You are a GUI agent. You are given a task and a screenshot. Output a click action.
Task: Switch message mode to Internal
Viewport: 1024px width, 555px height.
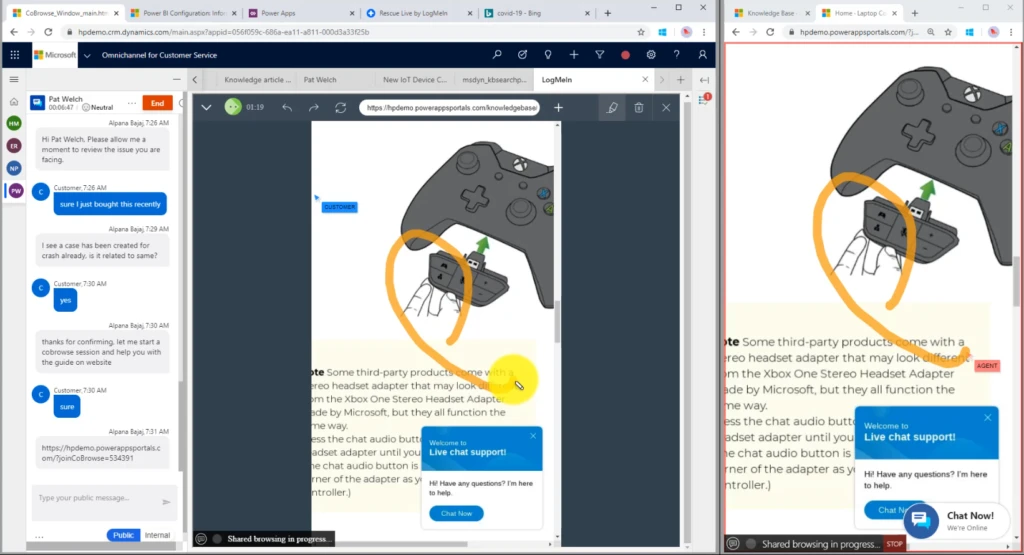(x=157, y=535)
